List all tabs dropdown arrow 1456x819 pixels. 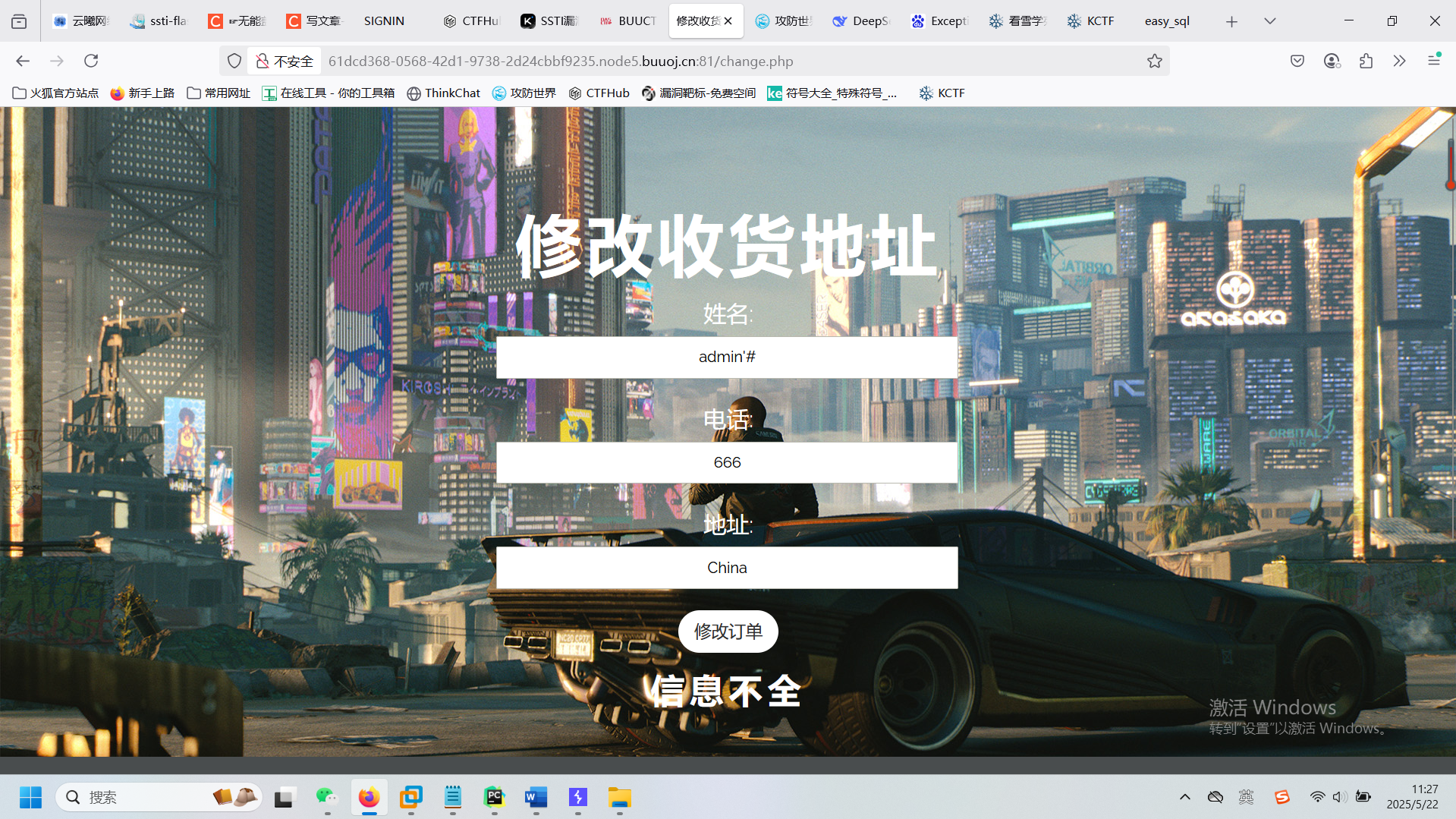(x=1269, y=21)
